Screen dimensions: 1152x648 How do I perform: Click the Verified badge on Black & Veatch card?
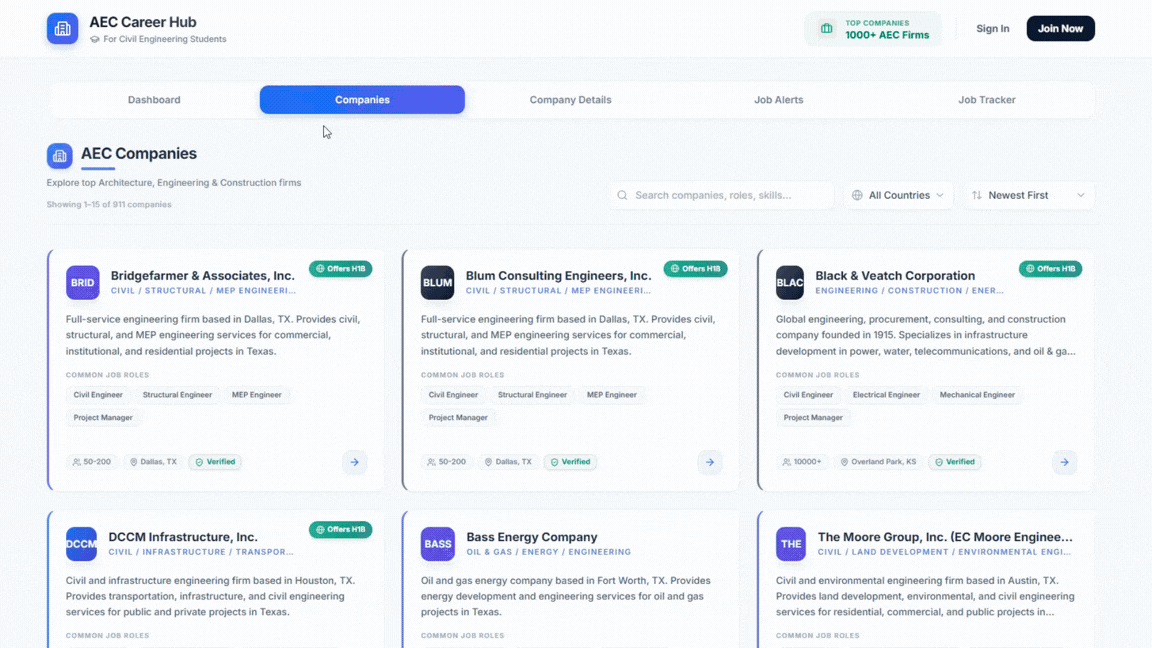point(954,462)
